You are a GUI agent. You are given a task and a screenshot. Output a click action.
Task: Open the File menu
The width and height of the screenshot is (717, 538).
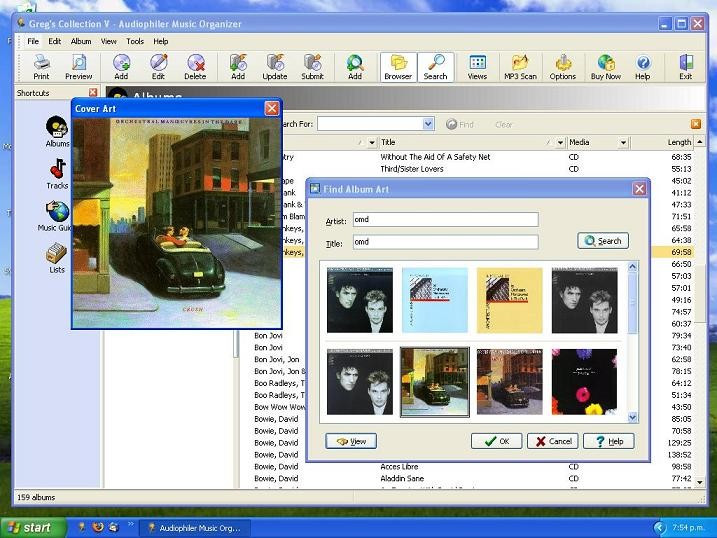pyautogui.click(x=33, y=41)
